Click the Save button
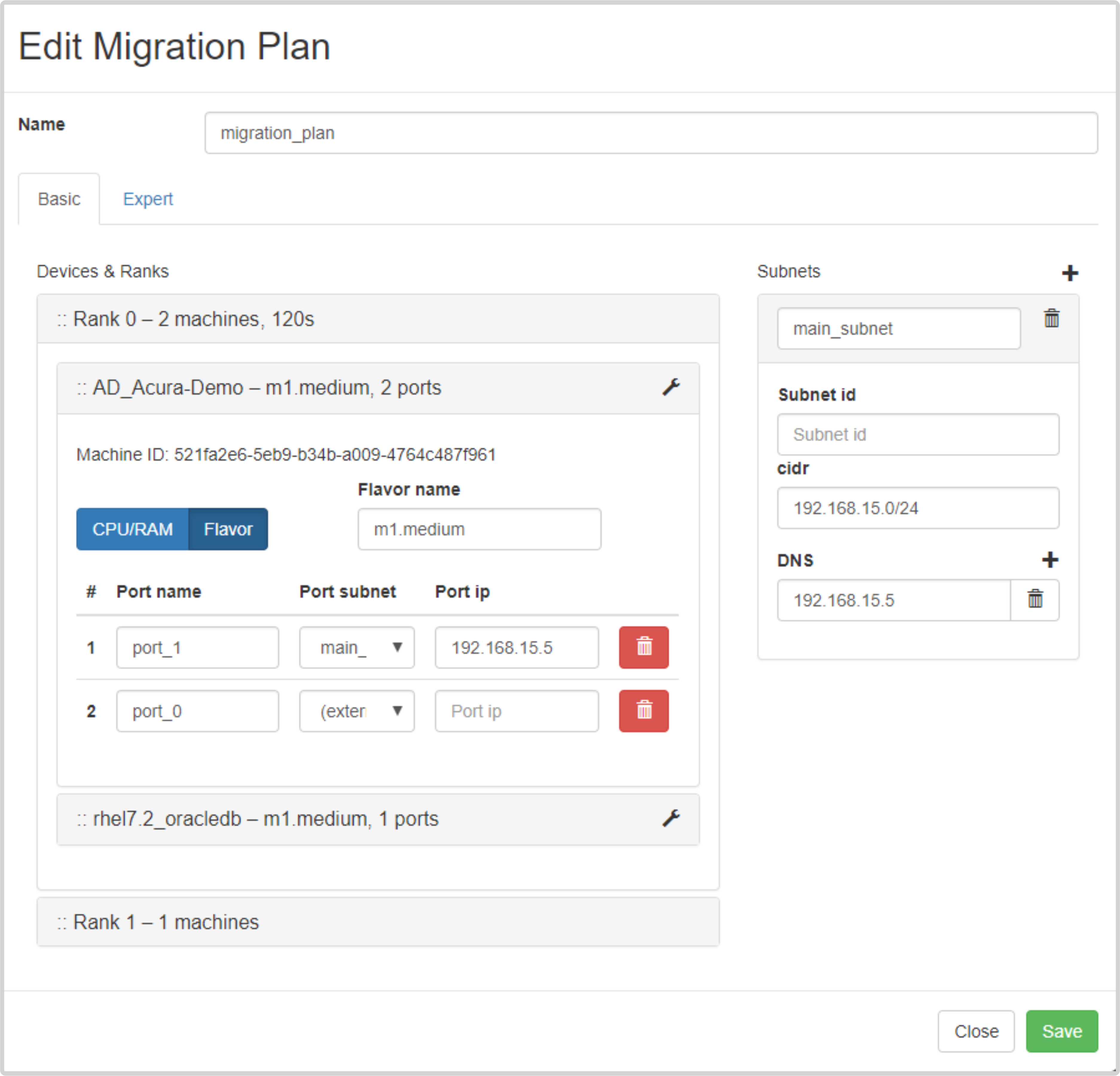 1062,1031
